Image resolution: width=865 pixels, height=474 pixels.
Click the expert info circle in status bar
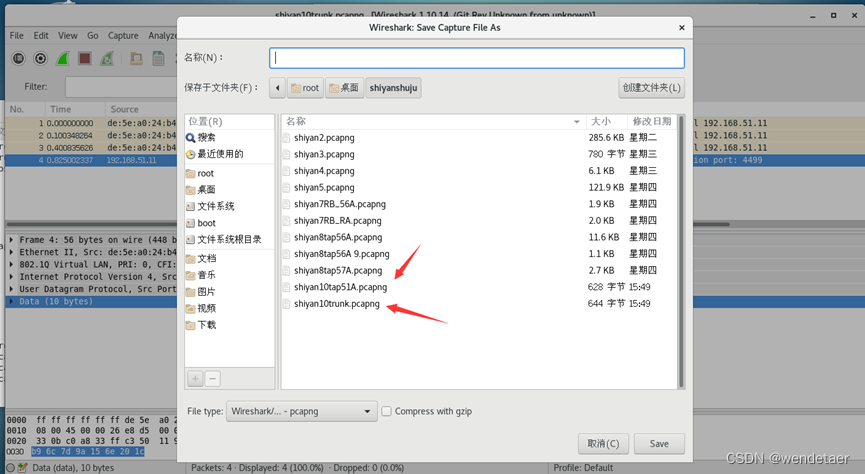(x=10, y=468)
